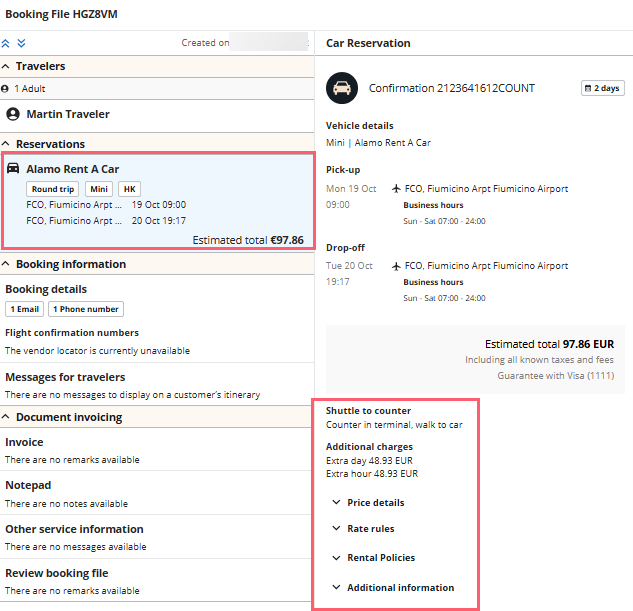This screenshot has width=633, height=611.
Task: Click the expand all double-chevron down icon
Action: point(21,43)
